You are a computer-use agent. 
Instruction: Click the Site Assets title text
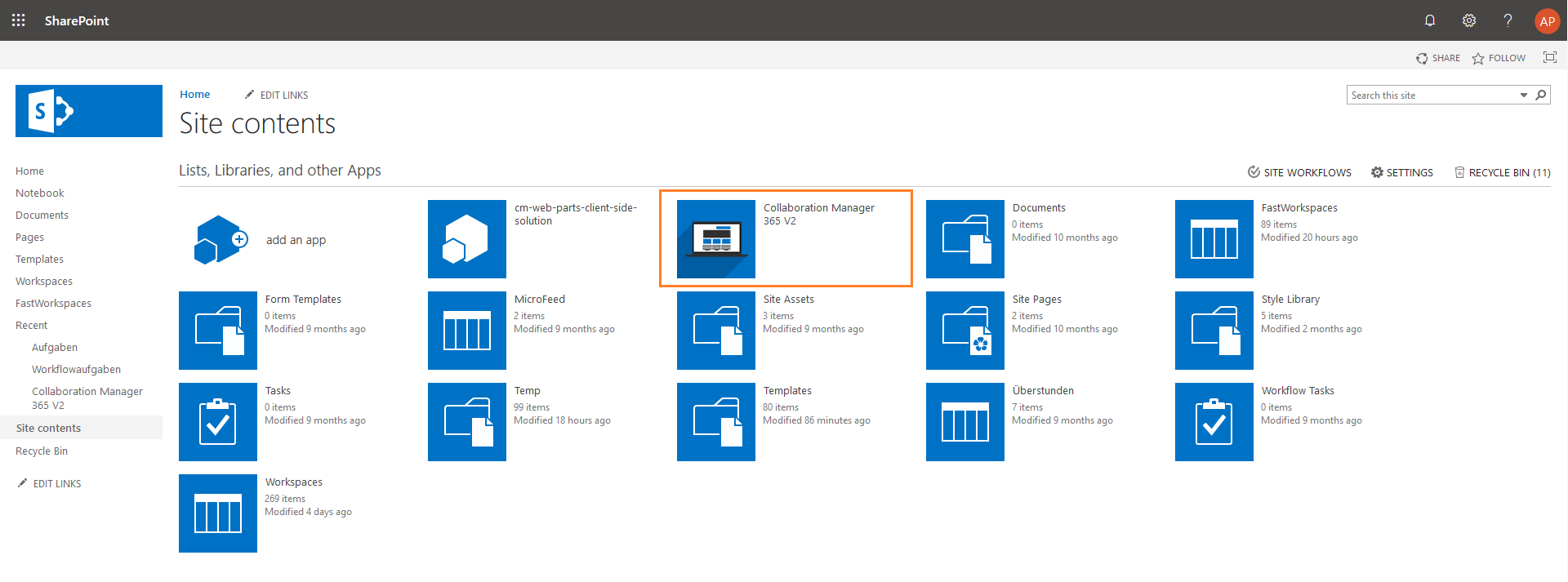(x=789, y=300)
